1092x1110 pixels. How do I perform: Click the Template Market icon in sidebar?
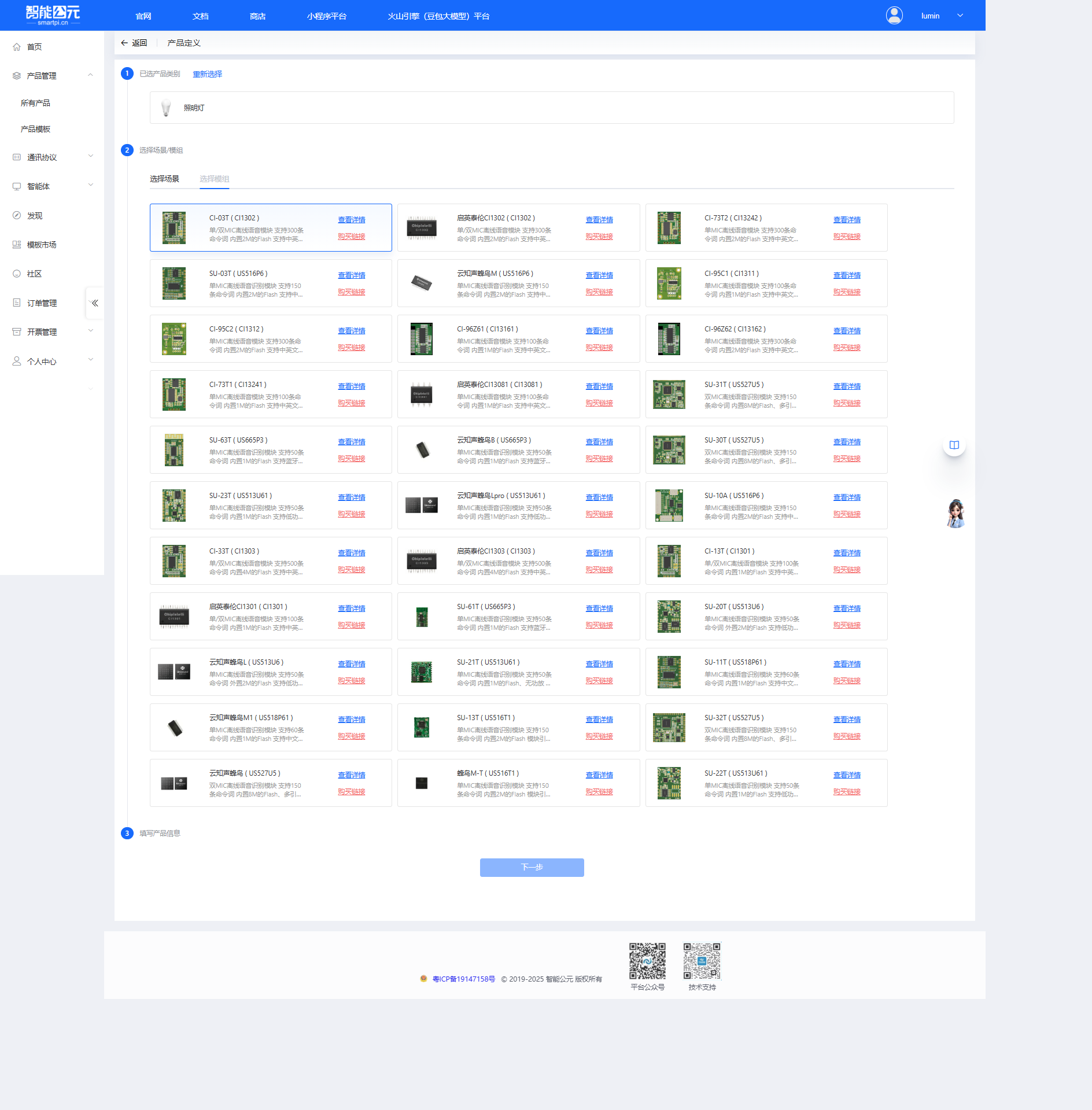(17, 245)
